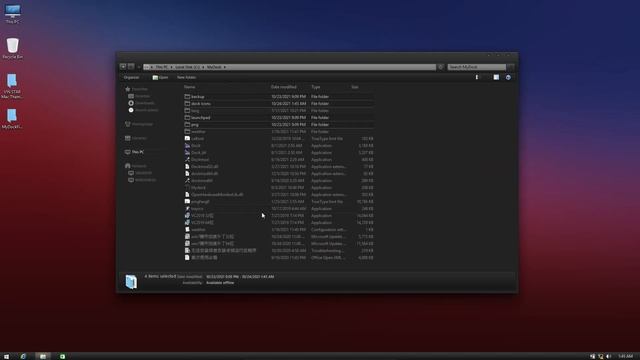
Task: Select Libraries in navigation pane
Action: (x=136, y=138)
